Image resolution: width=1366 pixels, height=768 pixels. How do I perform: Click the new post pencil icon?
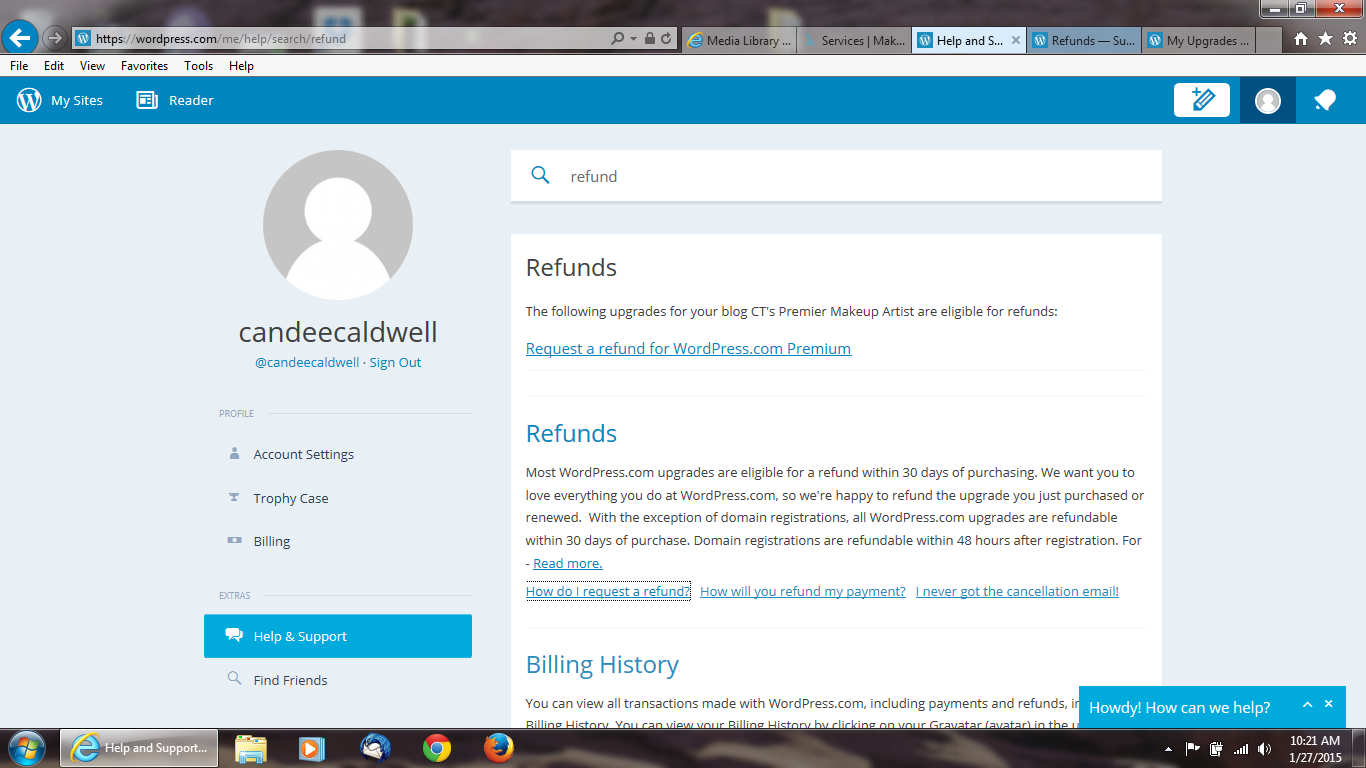point(1201,100)
